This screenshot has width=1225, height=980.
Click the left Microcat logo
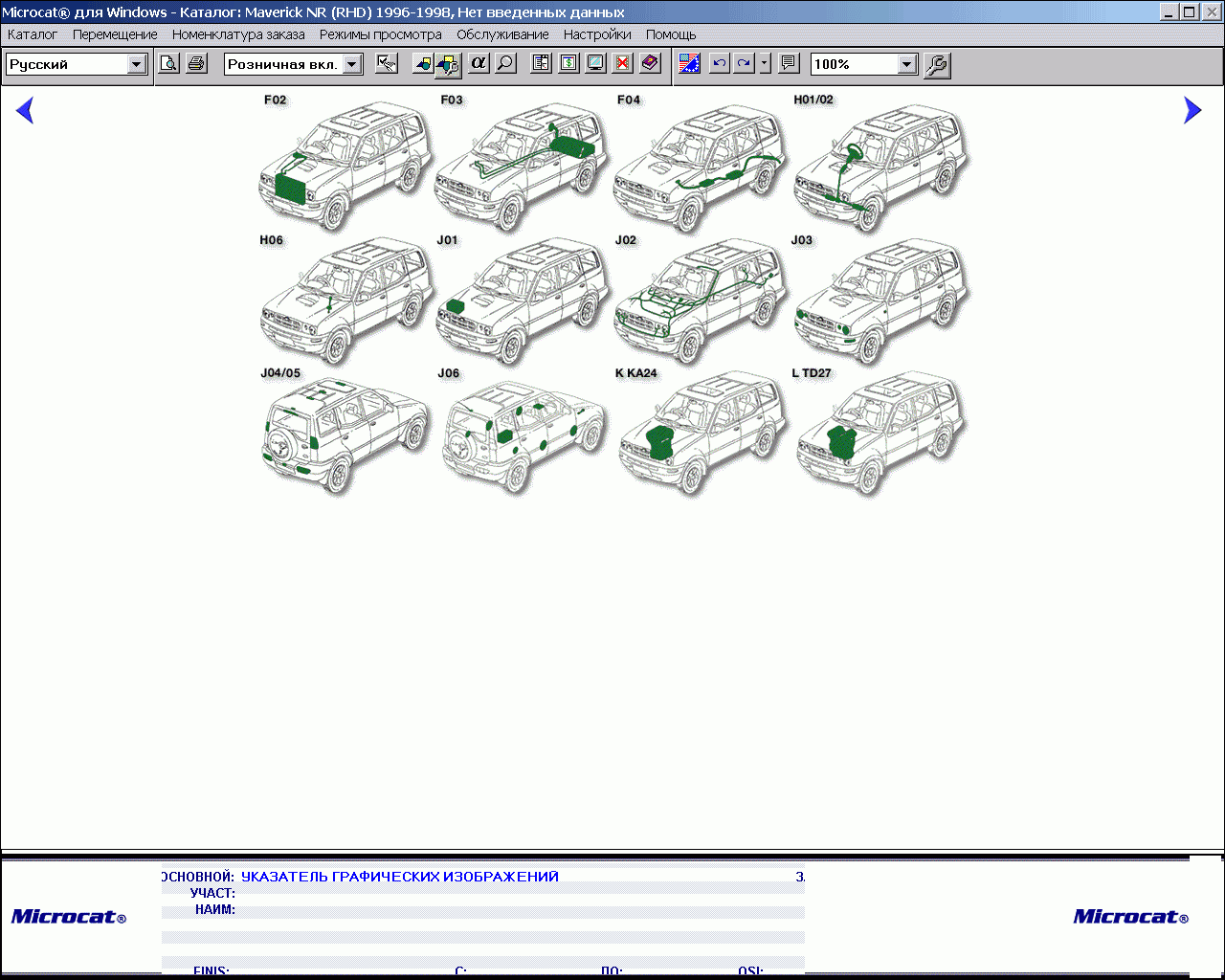(x=69, y=917)
